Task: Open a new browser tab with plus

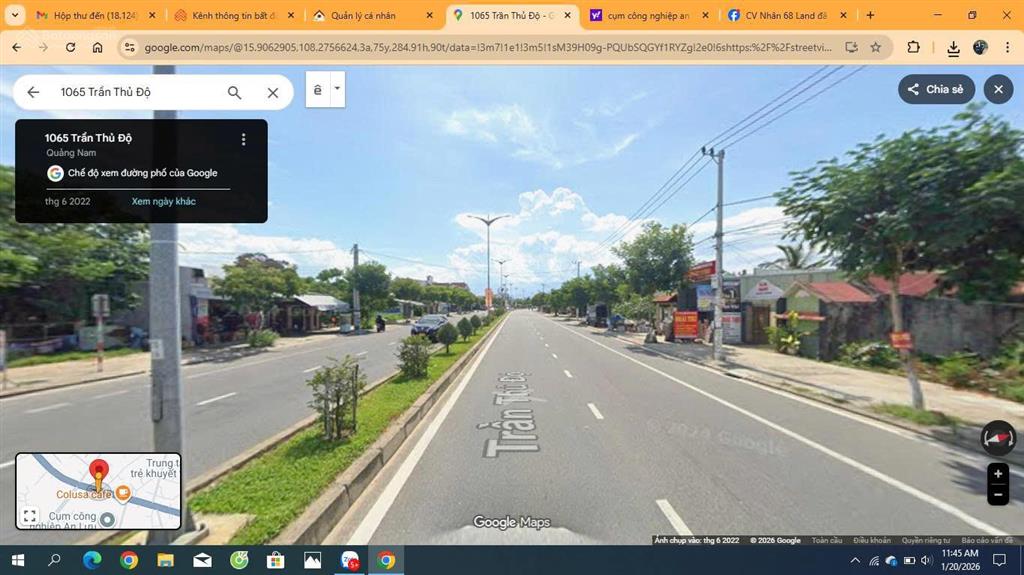Action: (x=870, y=15)
